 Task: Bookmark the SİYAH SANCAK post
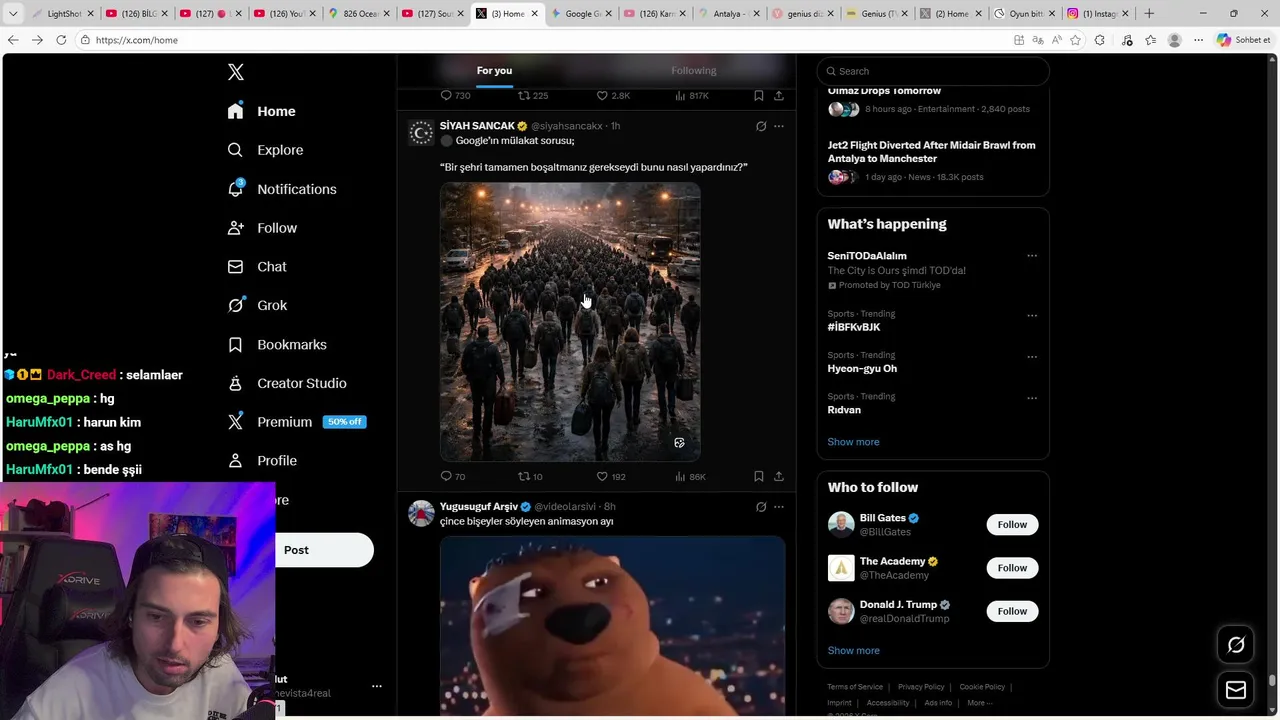coord(759,476)
